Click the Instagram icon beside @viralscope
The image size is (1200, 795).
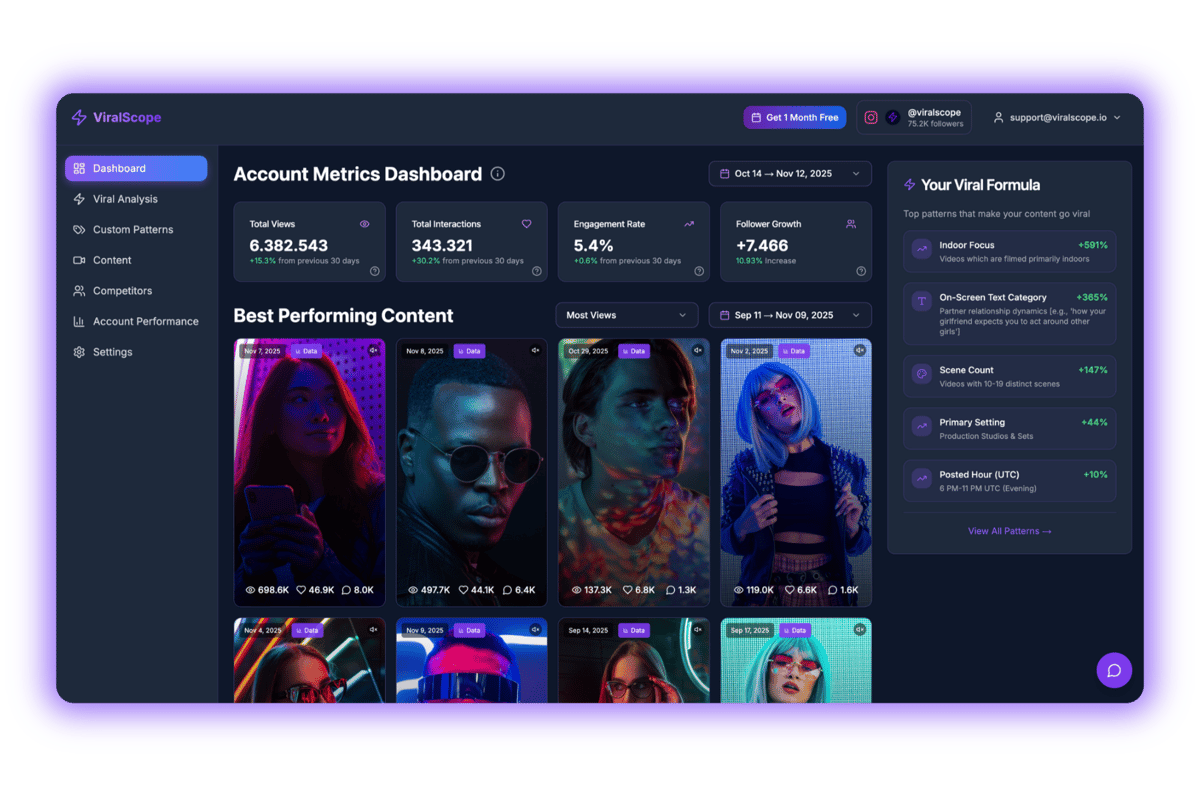(870, 117)
